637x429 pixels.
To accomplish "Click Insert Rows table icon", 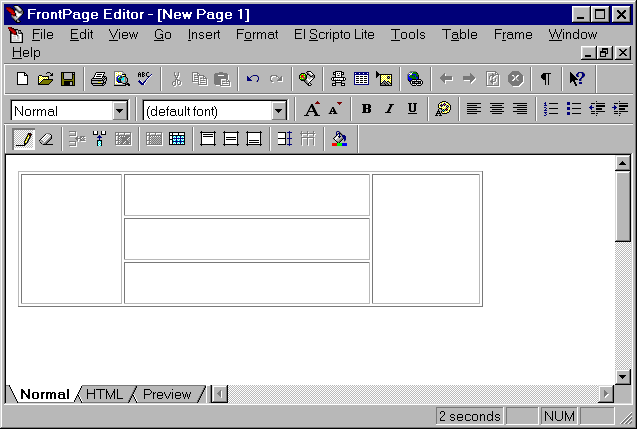I will click(x=77, y=139).
